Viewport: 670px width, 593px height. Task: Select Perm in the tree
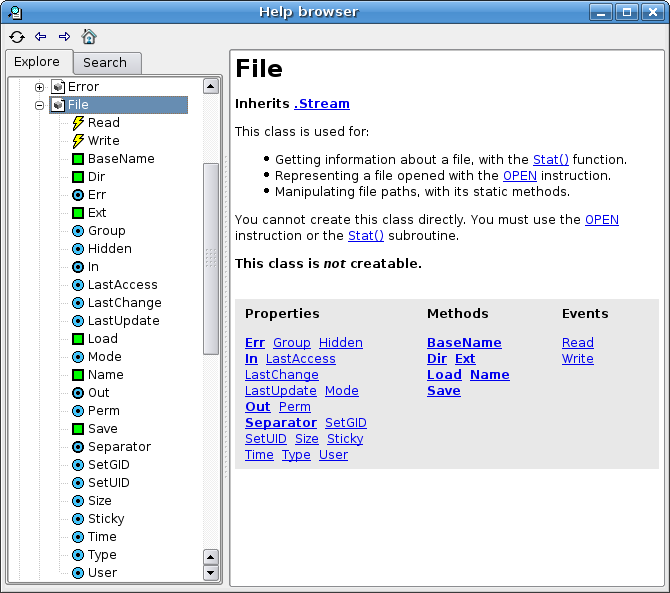[104, 411]
